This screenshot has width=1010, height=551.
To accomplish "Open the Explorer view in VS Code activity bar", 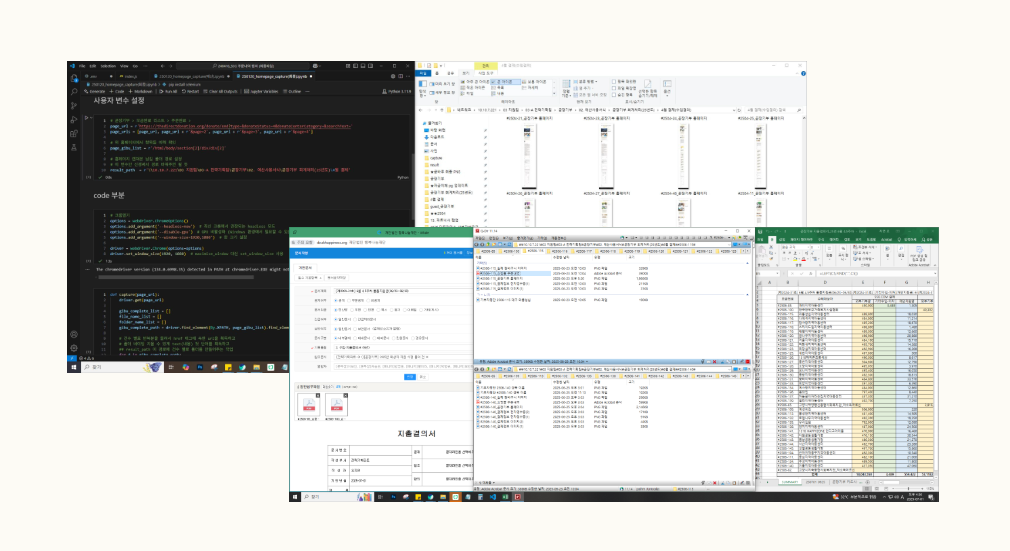I will (x=73, y=78).
